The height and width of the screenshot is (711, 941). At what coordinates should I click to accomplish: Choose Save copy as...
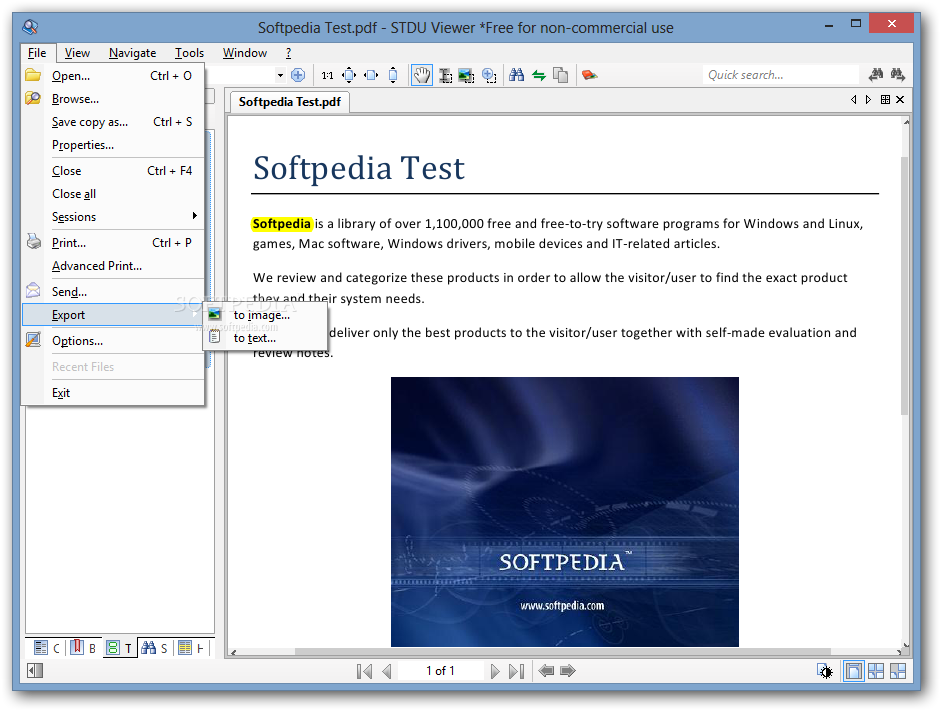pos(113,122)
